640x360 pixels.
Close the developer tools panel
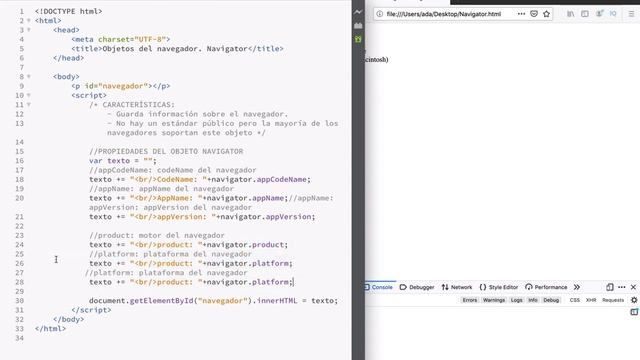(633, 287)
